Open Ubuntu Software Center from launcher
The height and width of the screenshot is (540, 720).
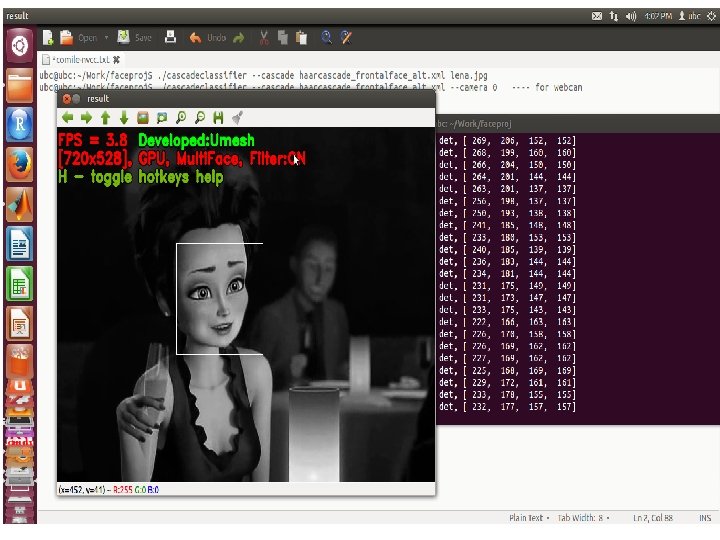20,362
